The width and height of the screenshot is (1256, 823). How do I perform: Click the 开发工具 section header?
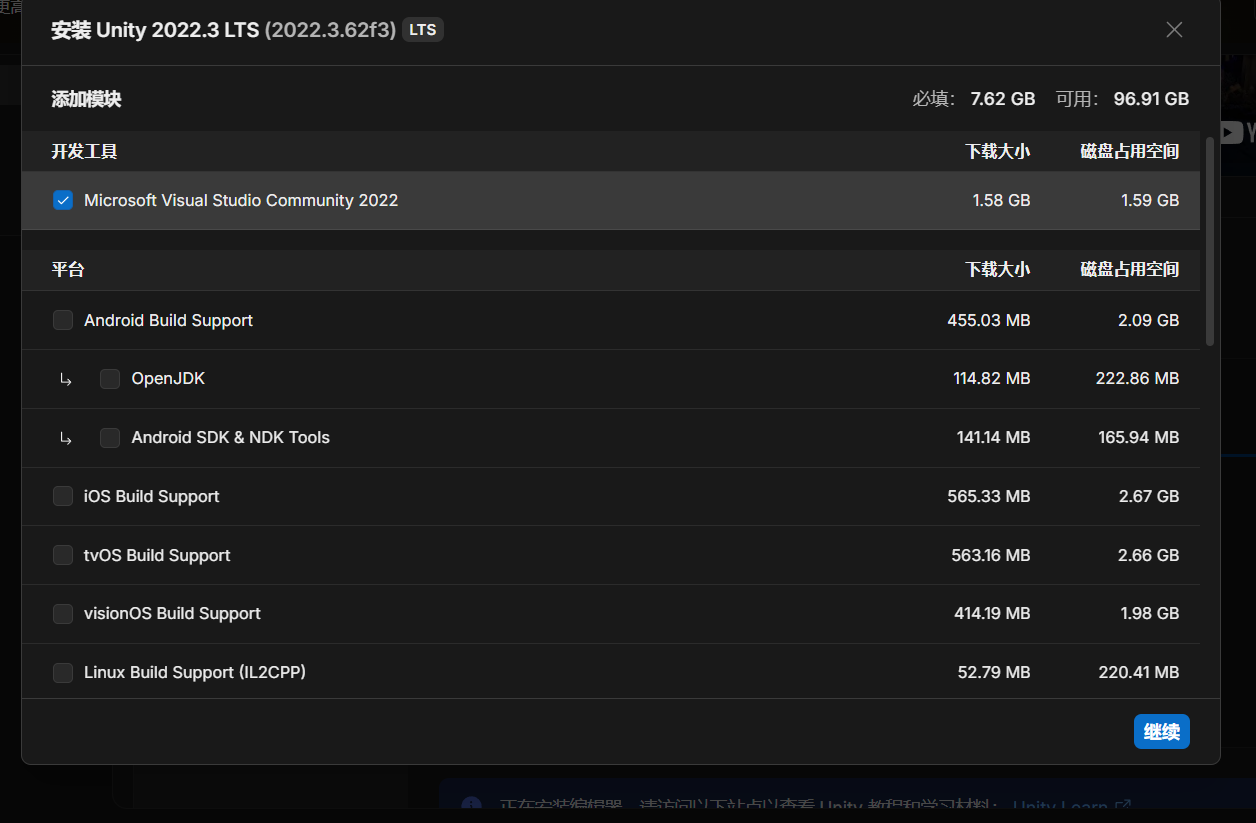85,152
